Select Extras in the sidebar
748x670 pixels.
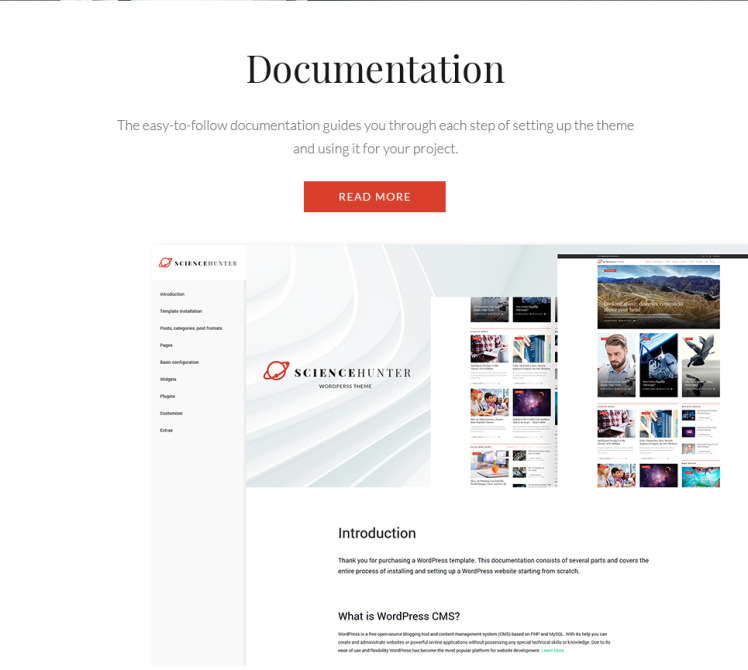tap(166, 430)
